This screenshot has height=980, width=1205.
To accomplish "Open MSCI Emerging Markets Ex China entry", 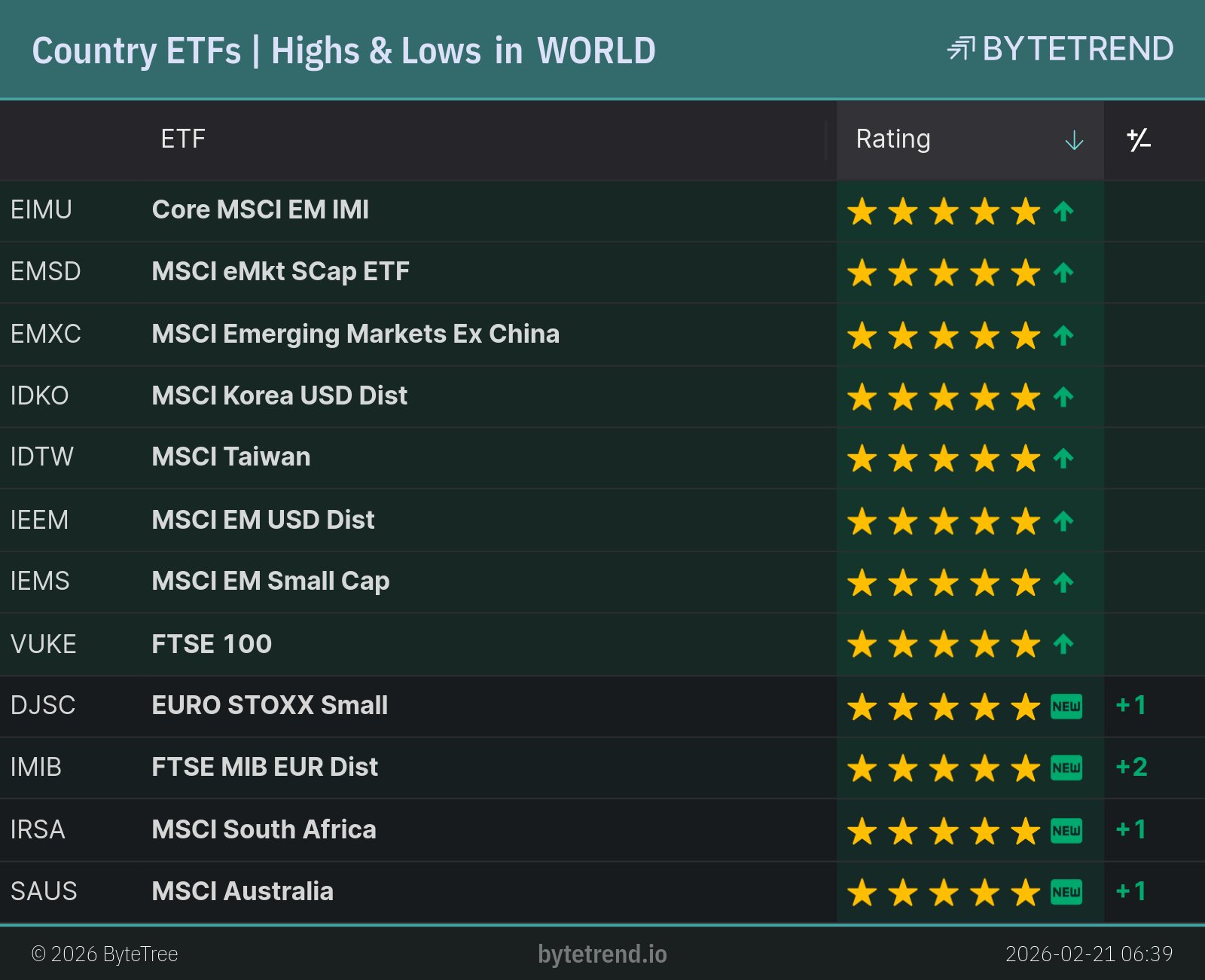I will 355,334.
